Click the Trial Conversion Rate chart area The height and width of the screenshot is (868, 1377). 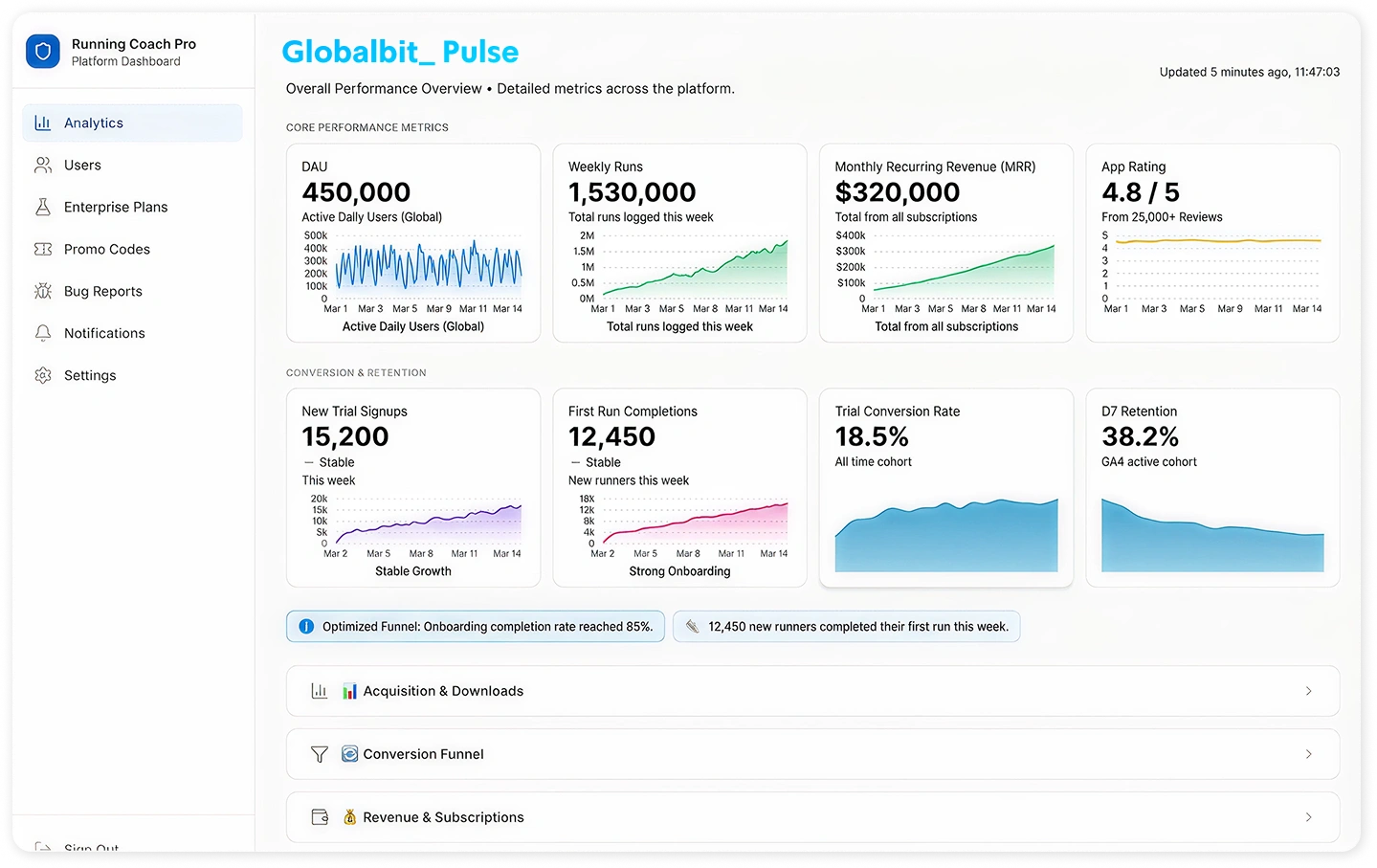point(945,536)
